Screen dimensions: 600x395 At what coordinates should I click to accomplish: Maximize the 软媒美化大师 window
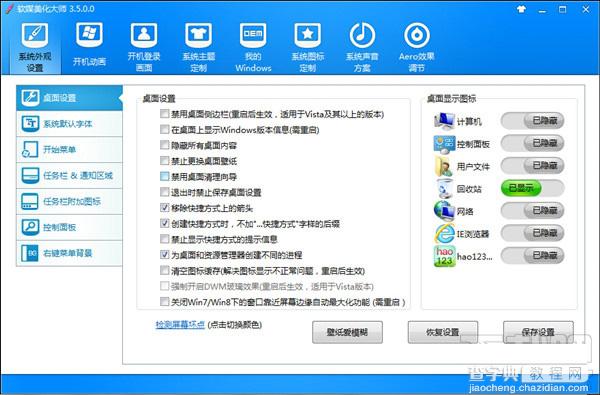pos(562,9)
